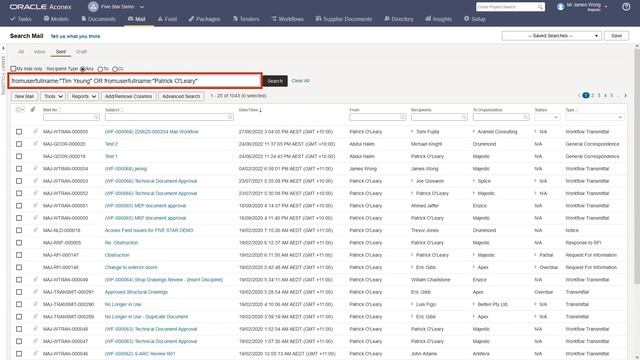This screenshot has width=640, height=360.
Task: Click the Documents page icon in navigation
Action: 84,19
